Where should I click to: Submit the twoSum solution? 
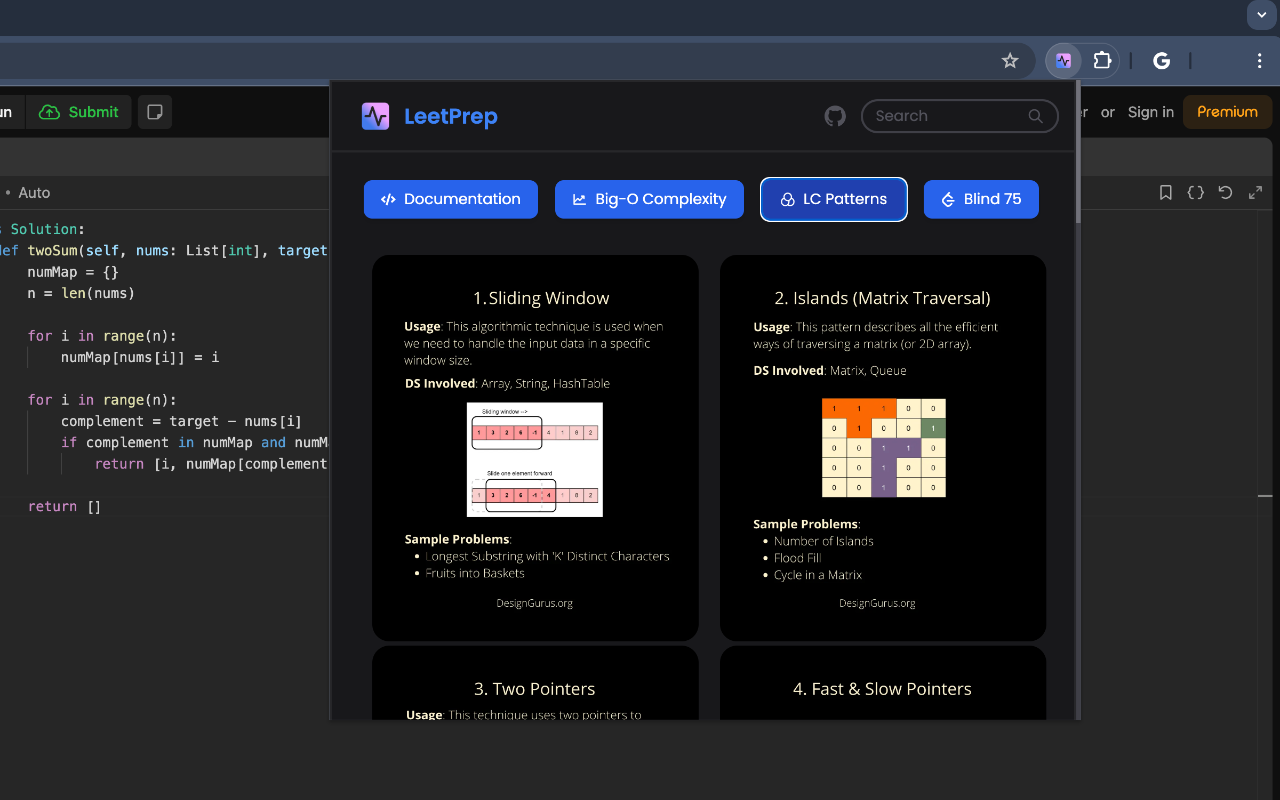point(79,112)
